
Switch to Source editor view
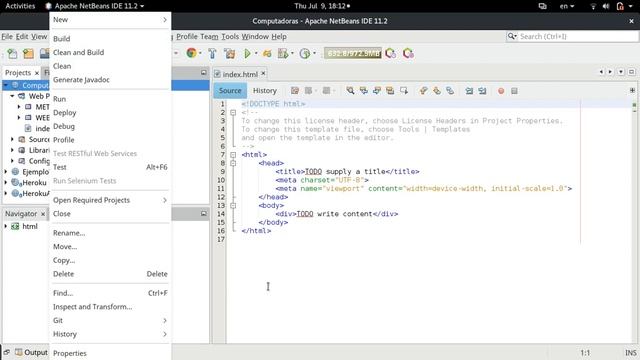coord(230,91)
